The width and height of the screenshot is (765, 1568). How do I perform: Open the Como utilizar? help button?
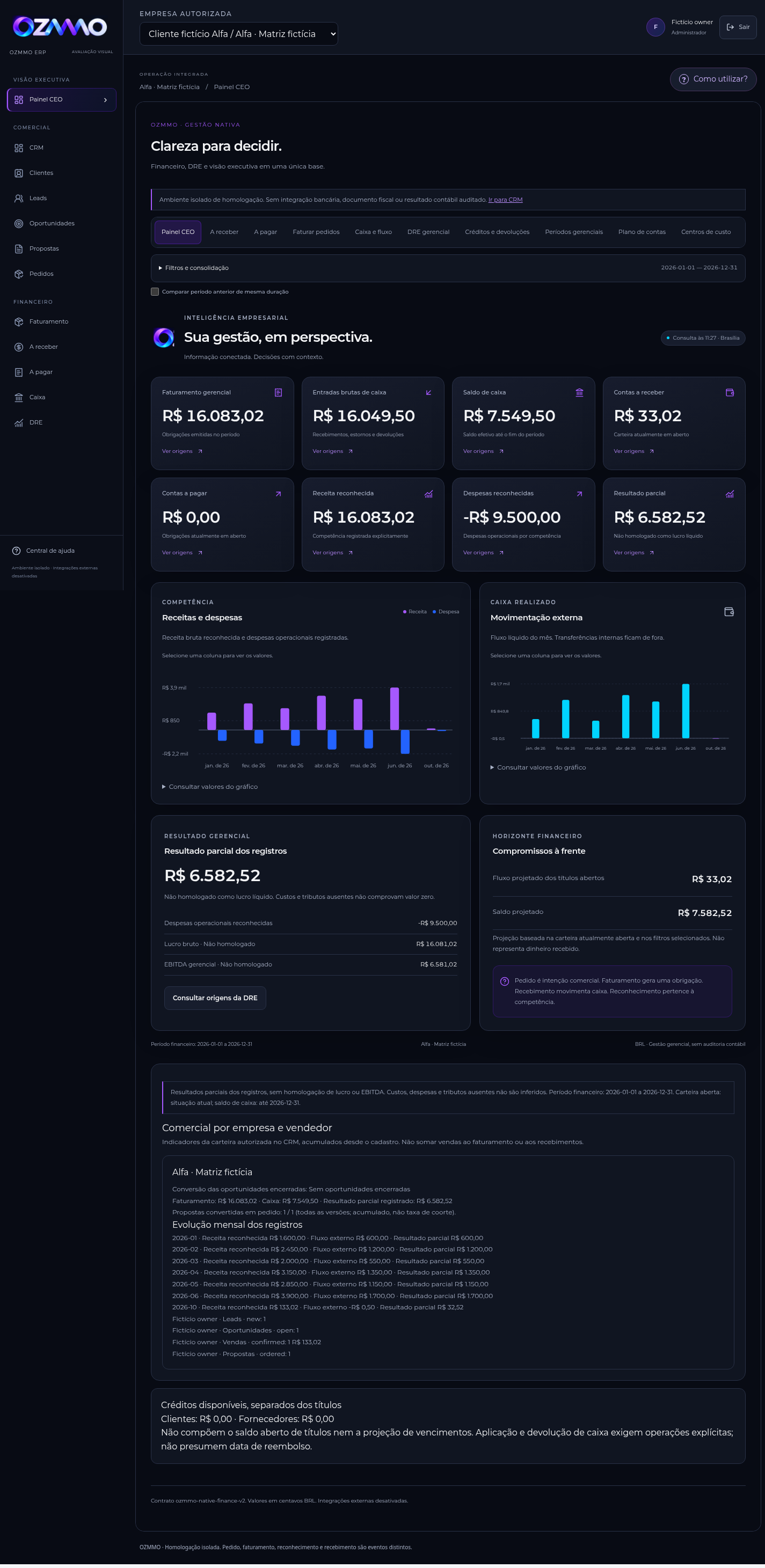(x=713, y=79)
